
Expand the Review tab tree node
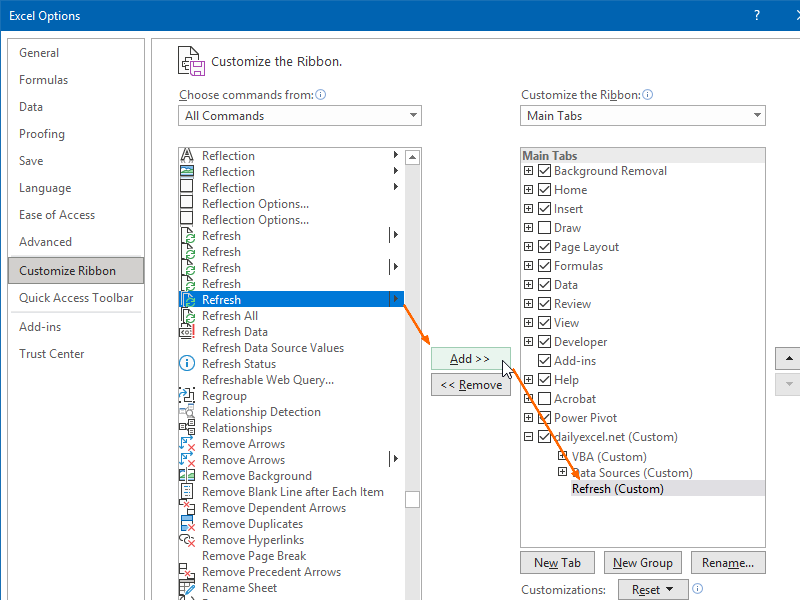point(529,304)
